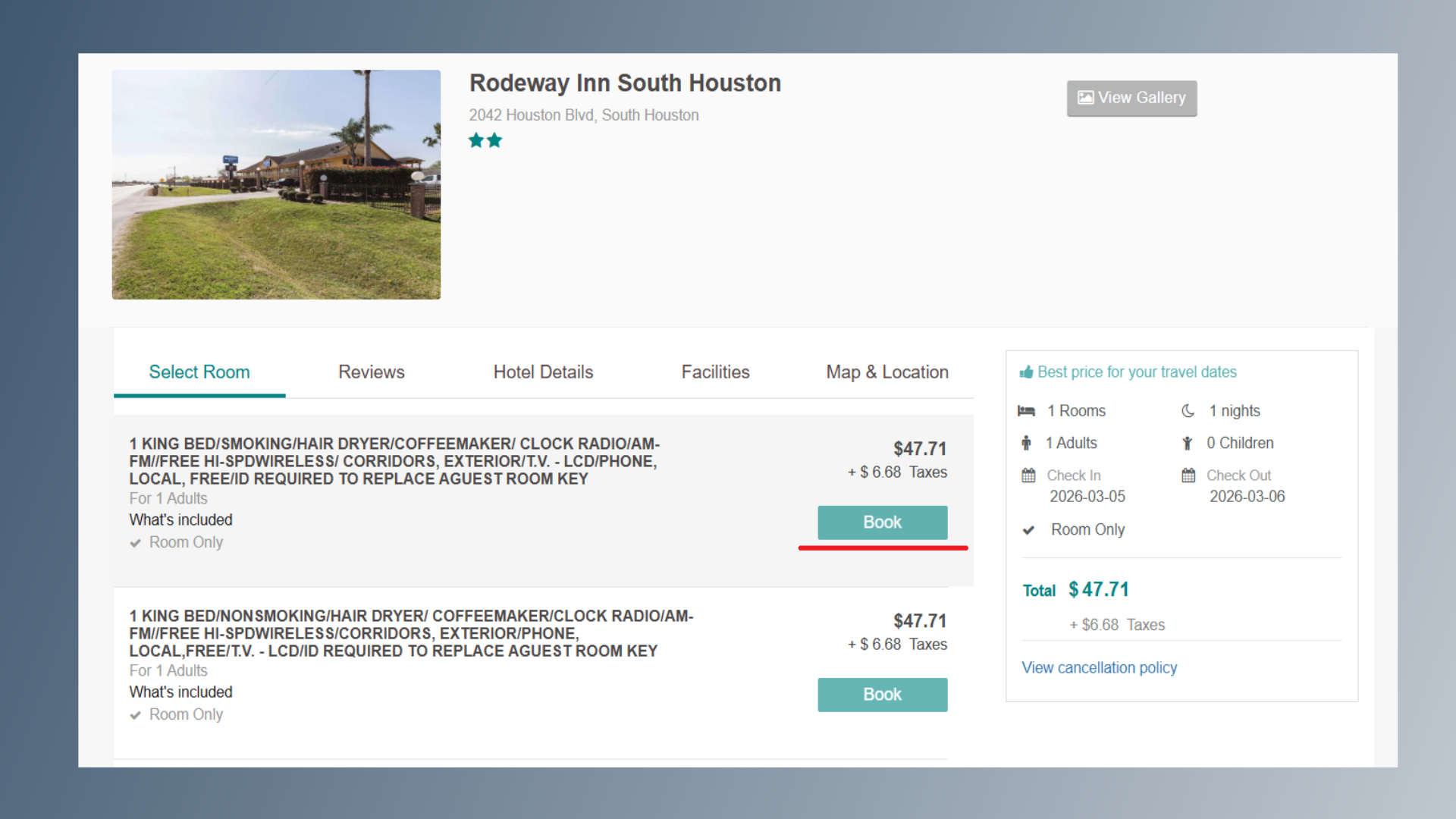
Task: Click the two-star hotel rating
Action: (x=485, y=140)
